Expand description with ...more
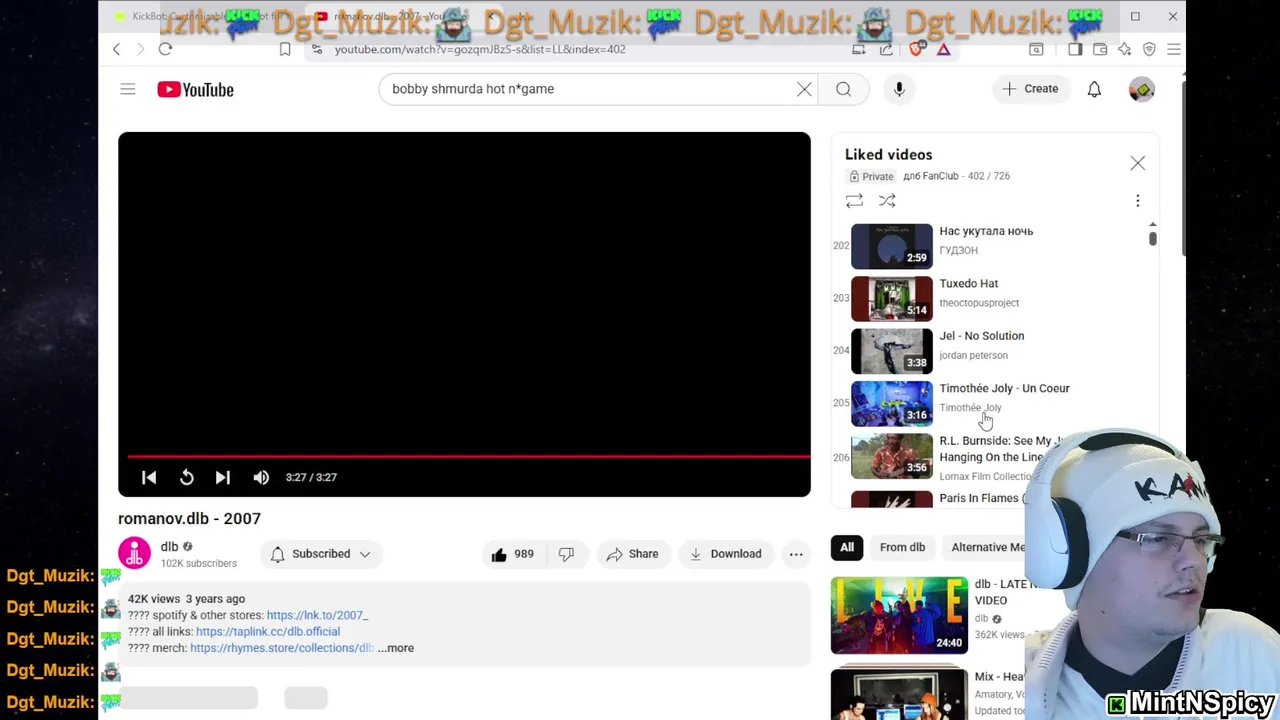 click(396, 648)
